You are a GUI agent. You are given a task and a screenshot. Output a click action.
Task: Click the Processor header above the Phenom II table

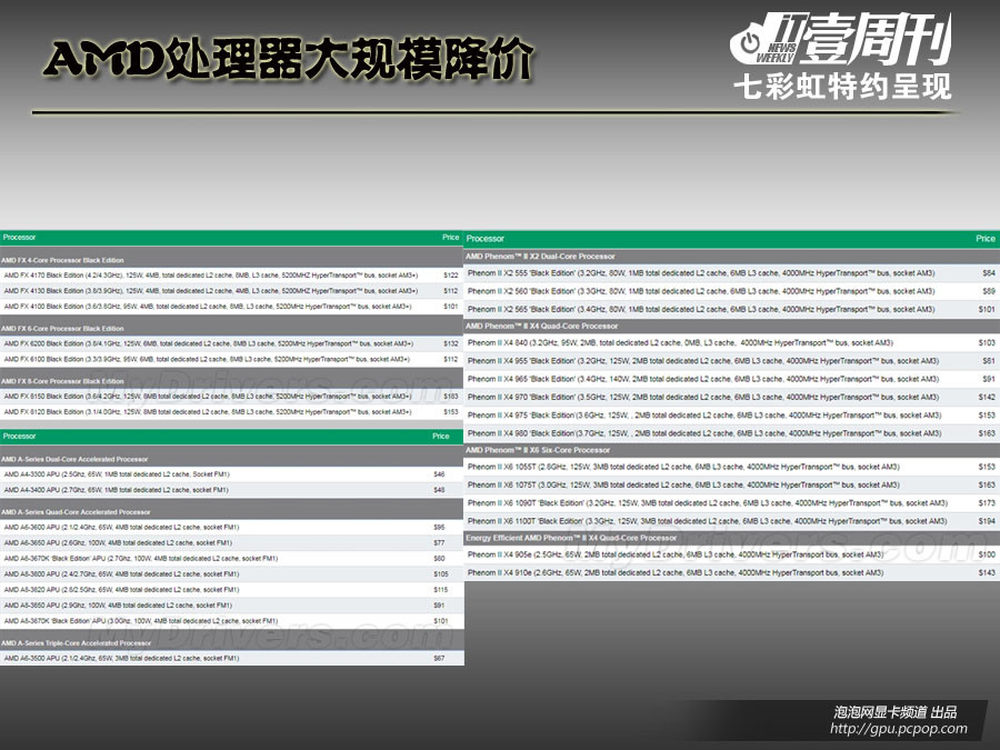click(x=485, y=239)
